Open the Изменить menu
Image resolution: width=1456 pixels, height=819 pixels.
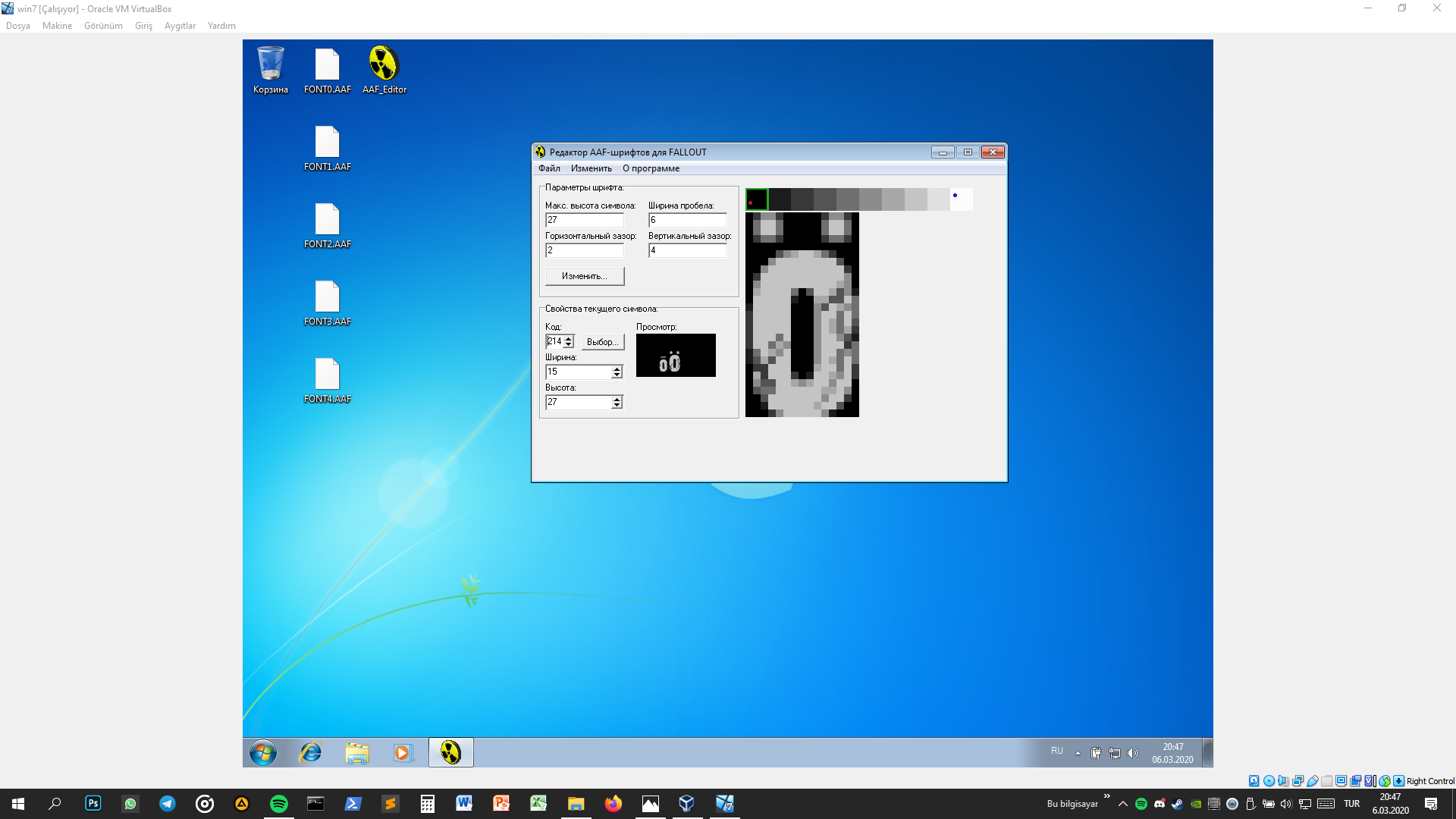coord(591,168)
